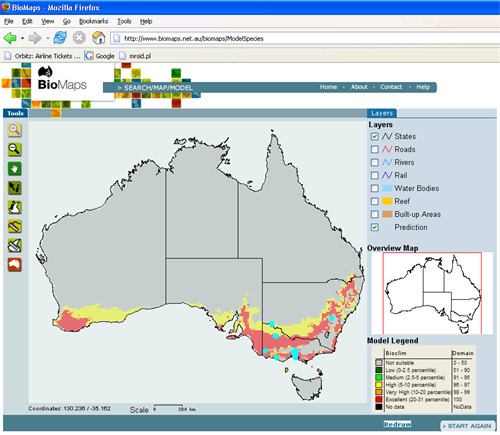The image size is (500, 435).
Task: Pick the measure distance ruler tool
Action: [x=15, y=227]
